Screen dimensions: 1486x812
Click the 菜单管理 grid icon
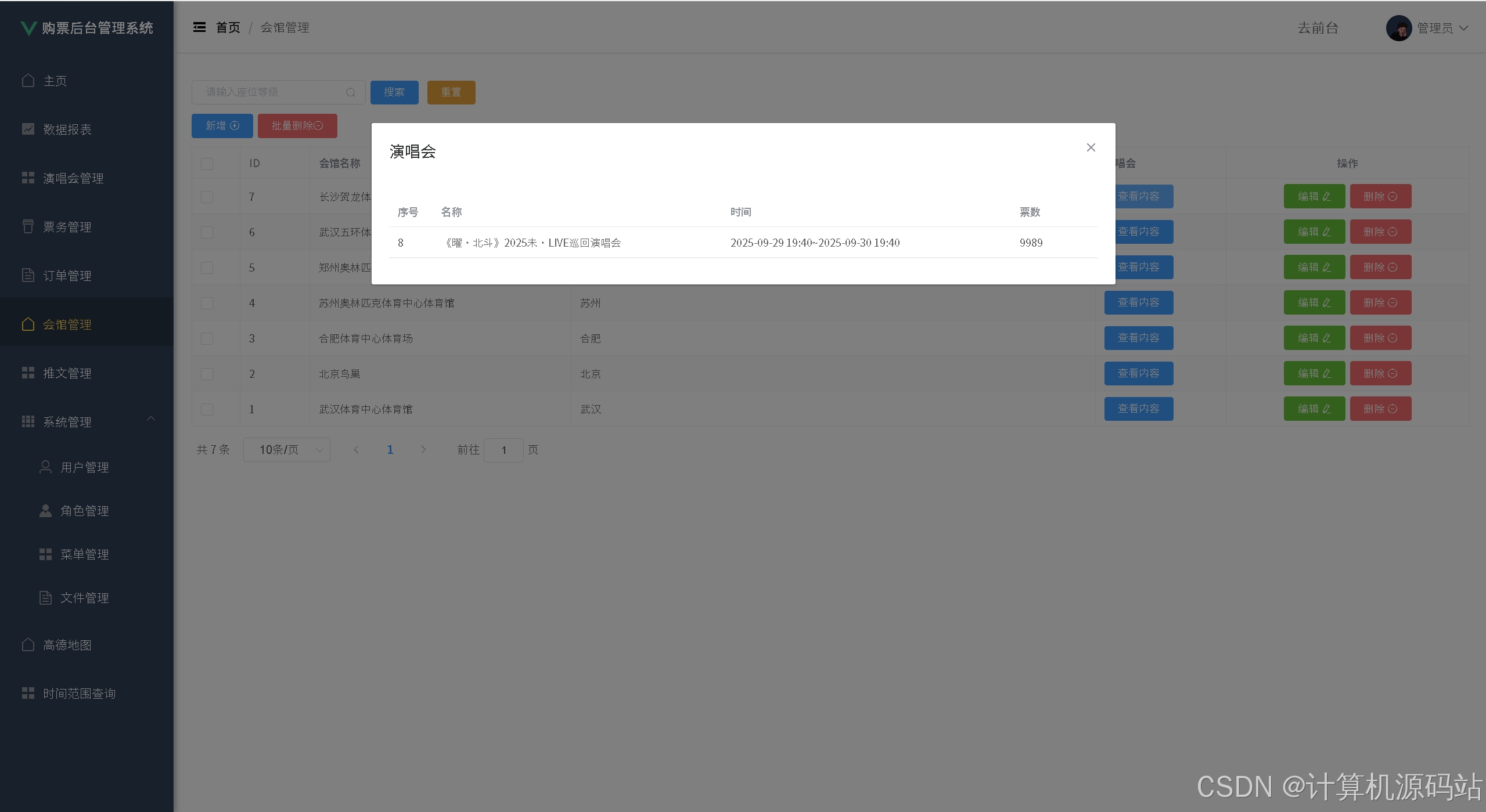click(45, 554)
